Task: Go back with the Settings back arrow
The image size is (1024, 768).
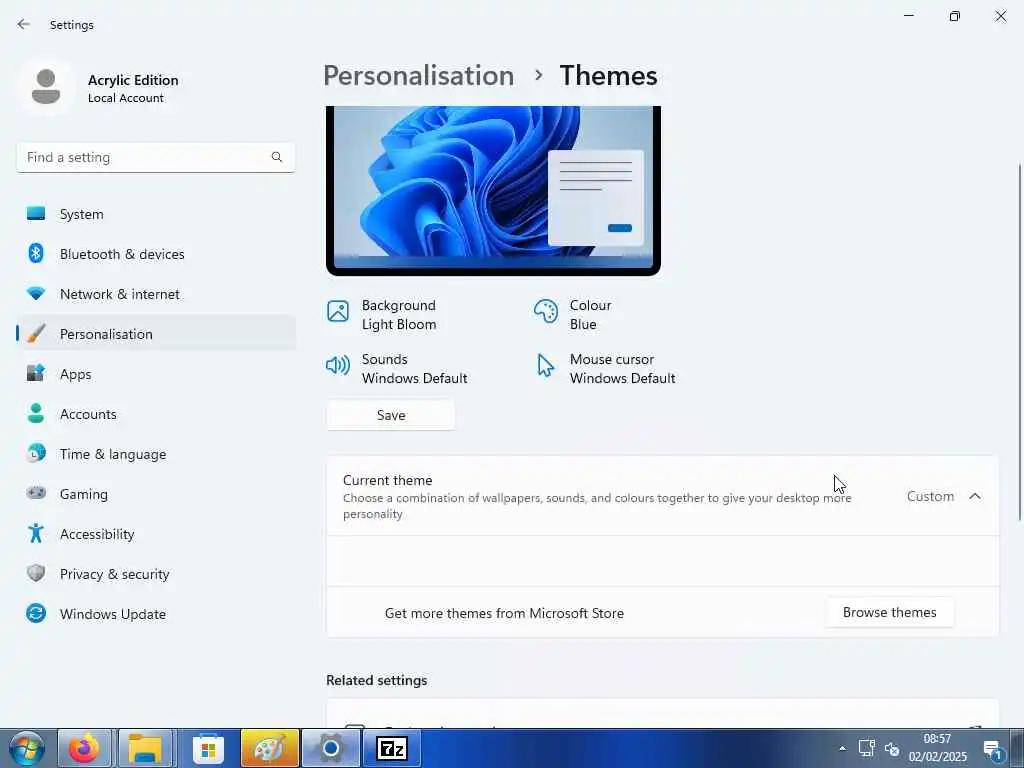Action: point(24,24)
